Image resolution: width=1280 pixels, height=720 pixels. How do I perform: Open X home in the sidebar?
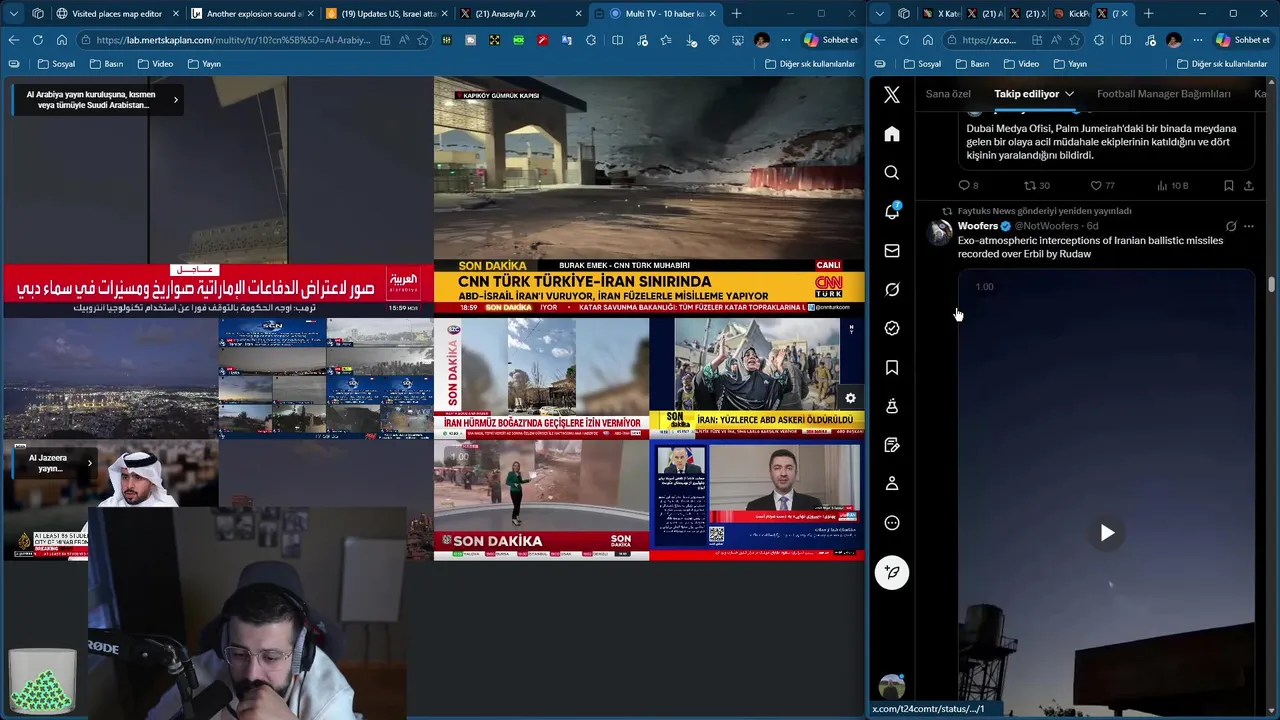click(892, 134)
